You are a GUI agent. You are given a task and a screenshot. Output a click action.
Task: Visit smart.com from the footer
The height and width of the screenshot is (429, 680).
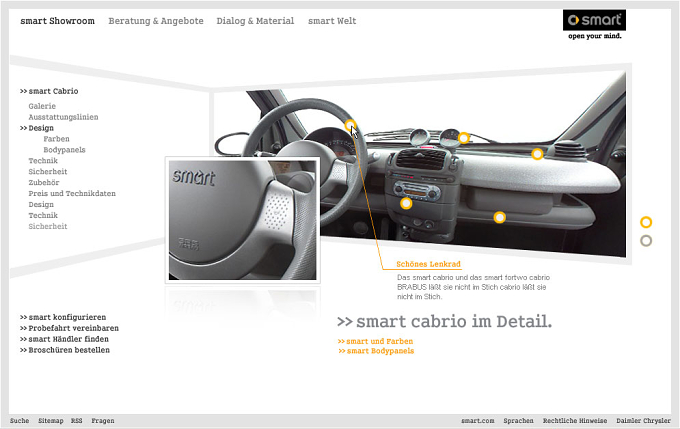click(x=477, y=421)
